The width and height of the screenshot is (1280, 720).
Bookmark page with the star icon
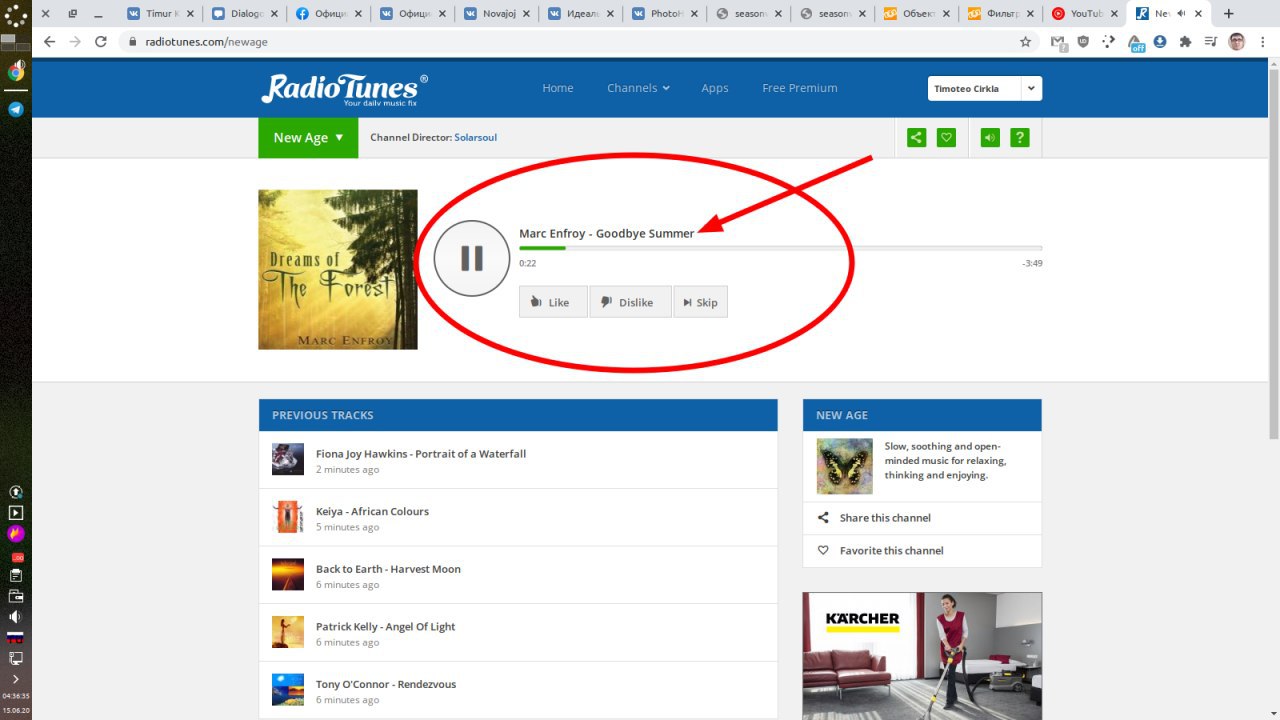(1025, 42)
